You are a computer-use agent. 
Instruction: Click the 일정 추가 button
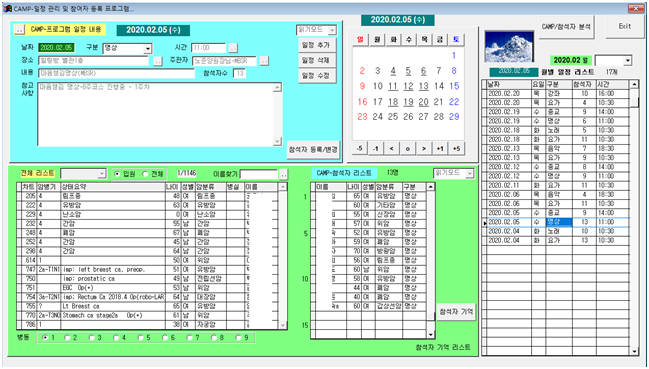pyautogui.click(x=316, y=45)
